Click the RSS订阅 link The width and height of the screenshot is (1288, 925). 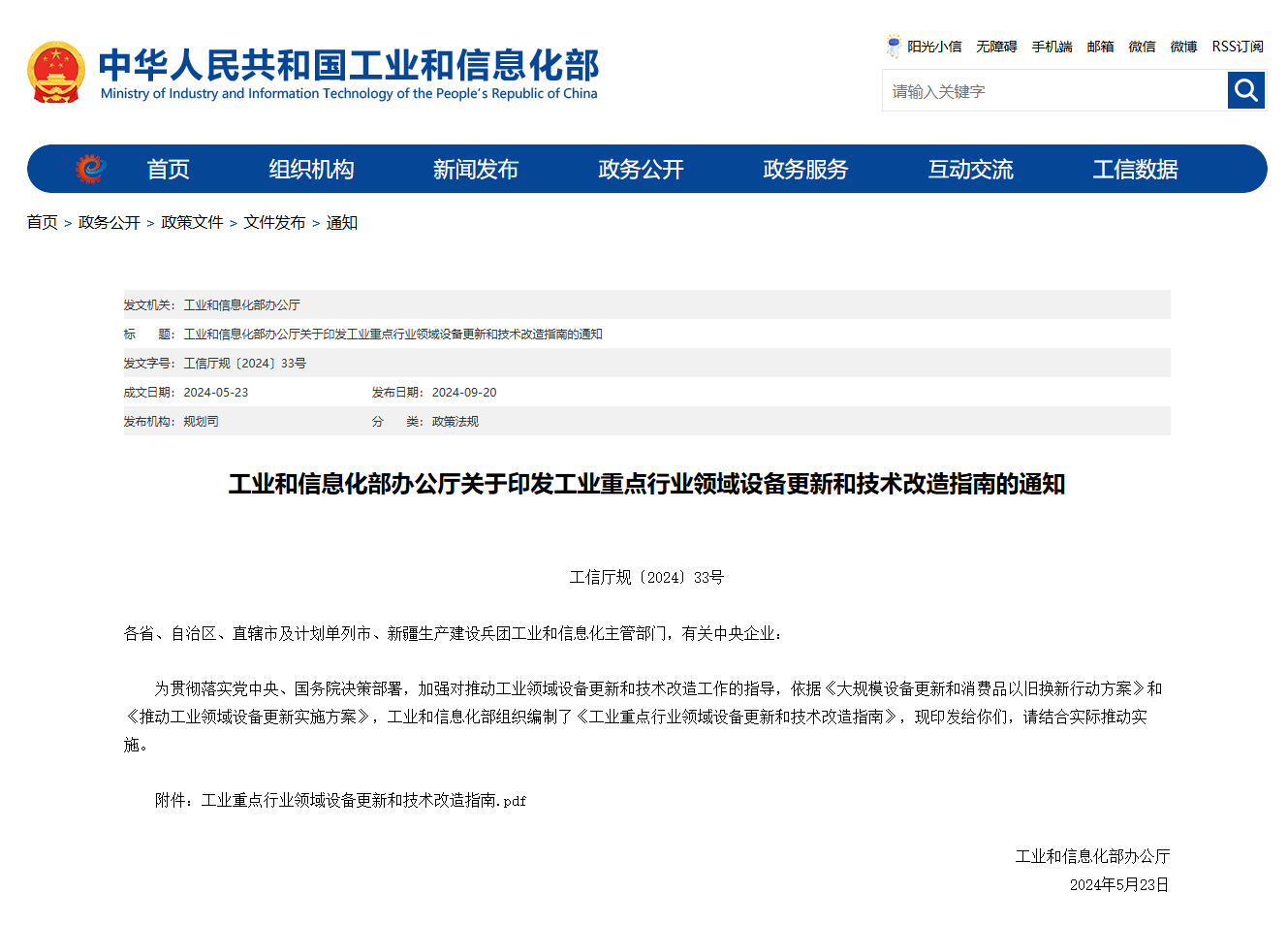click(x=1238, y=47)
